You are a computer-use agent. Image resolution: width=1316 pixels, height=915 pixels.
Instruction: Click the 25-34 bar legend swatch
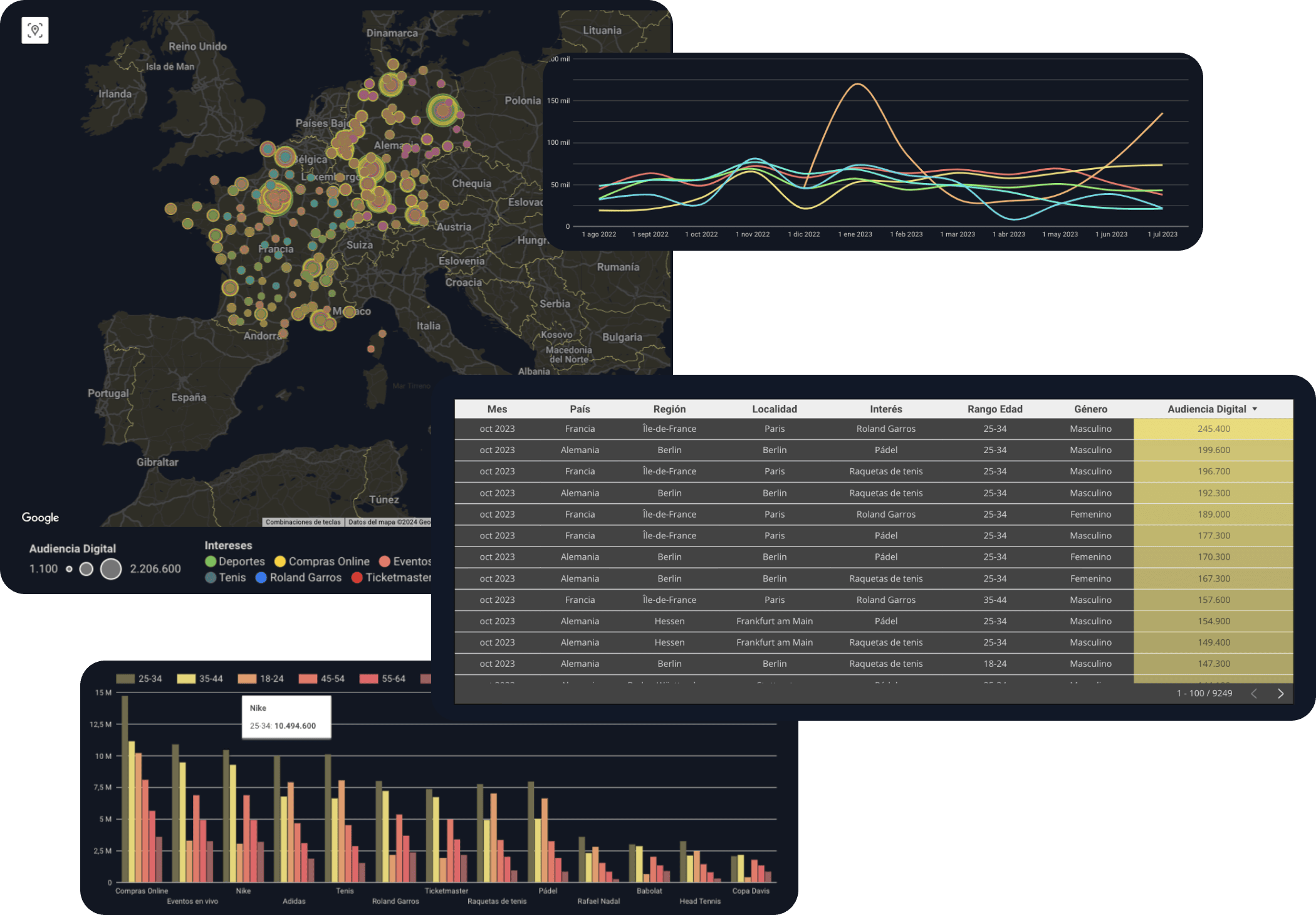[125, 679]
